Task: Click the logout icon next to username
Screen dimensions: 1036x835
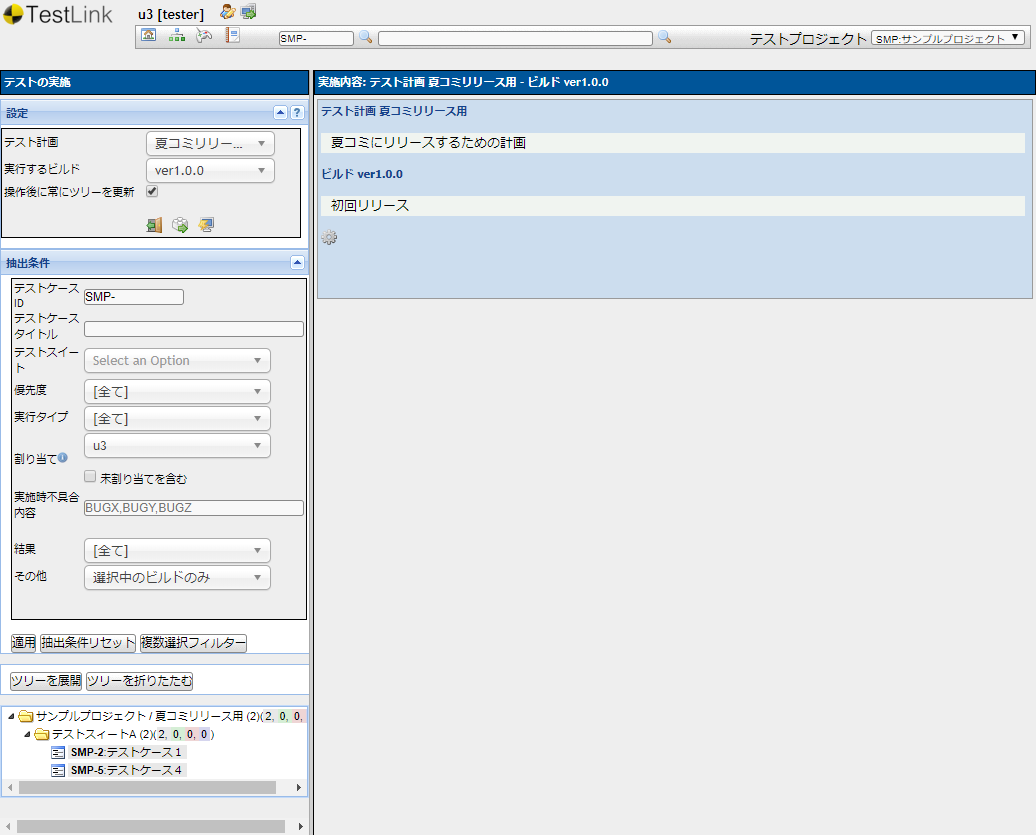Action: pos(246,12)
